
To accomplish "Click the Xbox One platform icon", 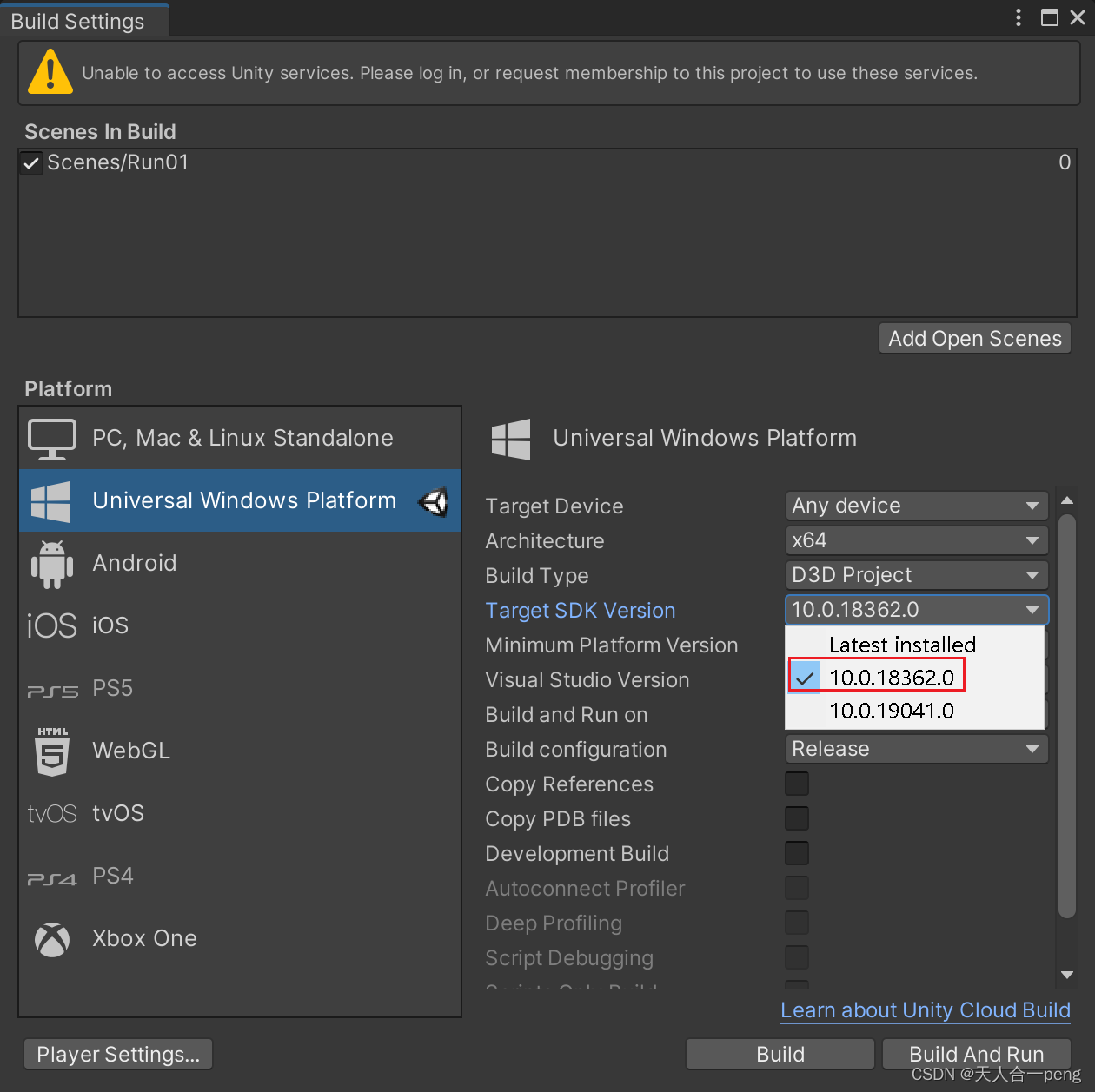I will tap(51, 939).
